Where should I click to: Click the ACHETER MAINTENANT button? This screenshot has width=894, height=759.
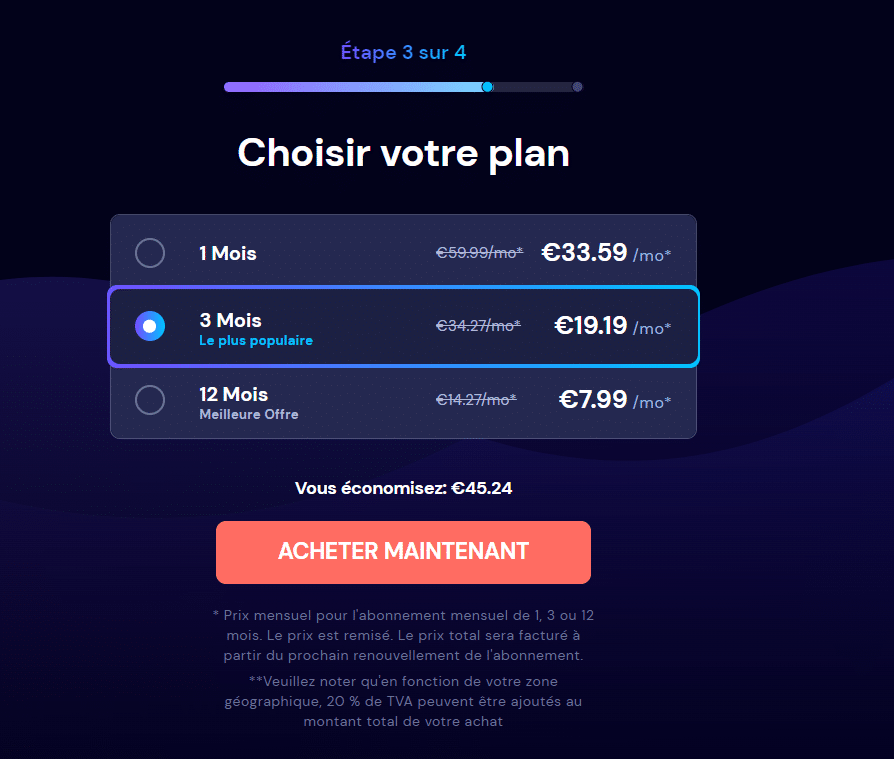403,552
